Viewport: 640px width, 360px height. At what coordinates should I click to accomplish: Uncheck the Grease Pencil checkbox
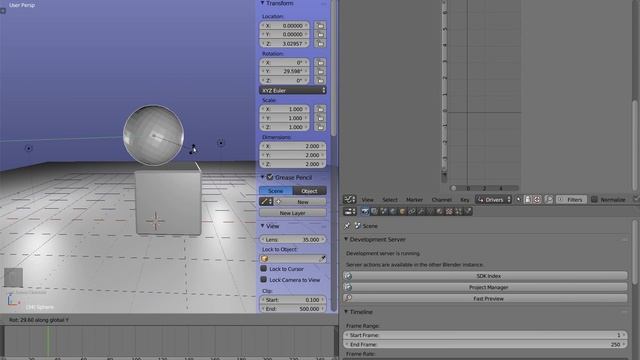(270, 177)
